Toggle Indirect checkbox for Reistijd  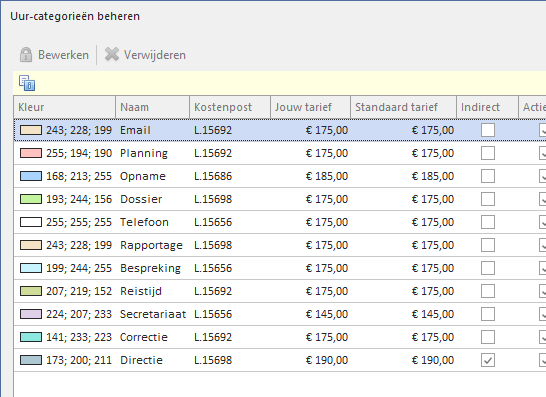[x=488, y=291]
